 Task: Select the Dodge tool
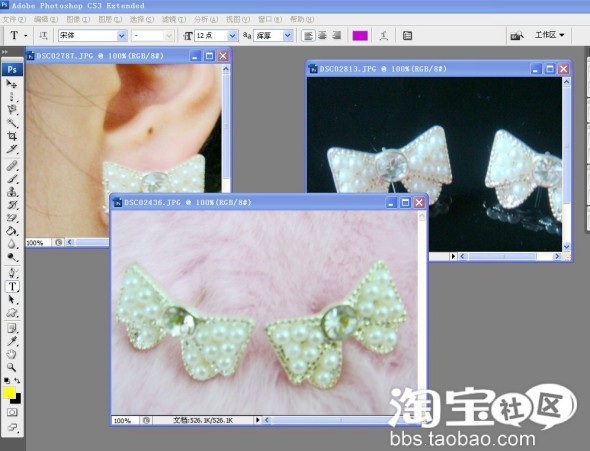12,257
